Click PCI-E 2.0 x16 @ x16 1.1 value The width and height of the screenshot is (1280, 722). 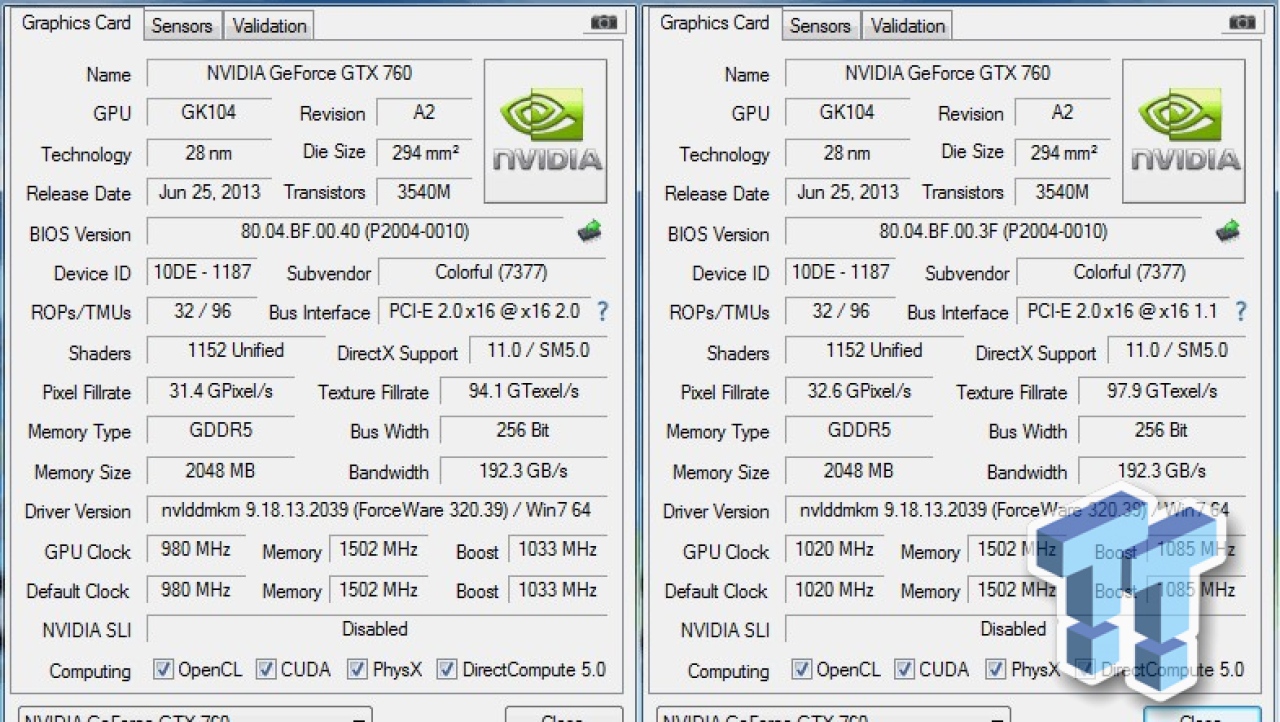point(1122,311)
